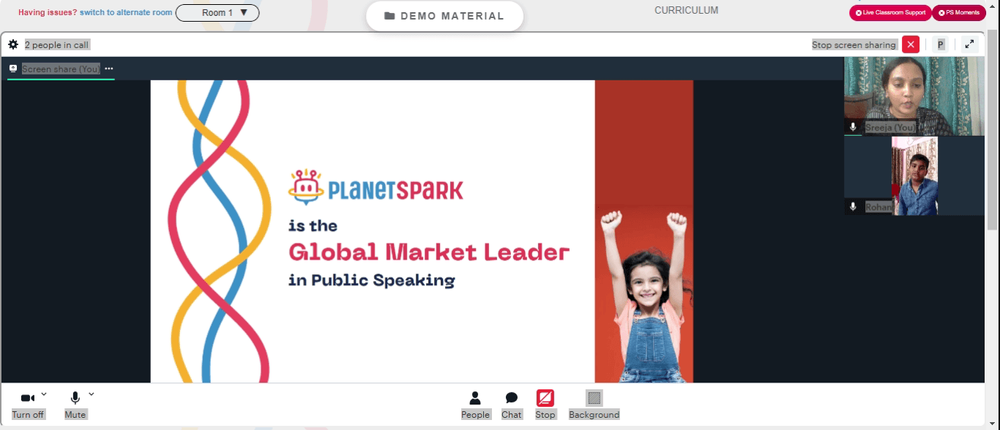Click in Public Speaking text on slide
The width and height of the screenshot is (1000, 430).
pyautogui.click(x=371, y=280)
